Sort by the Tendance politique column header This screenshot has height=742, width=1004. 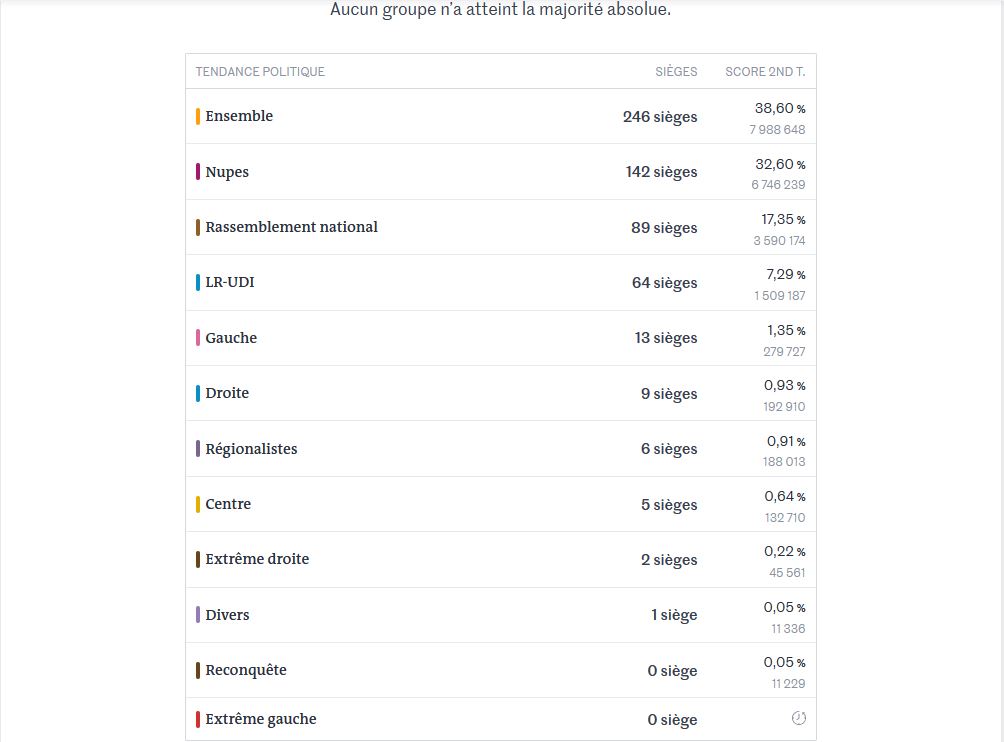[x=260, y=72]
